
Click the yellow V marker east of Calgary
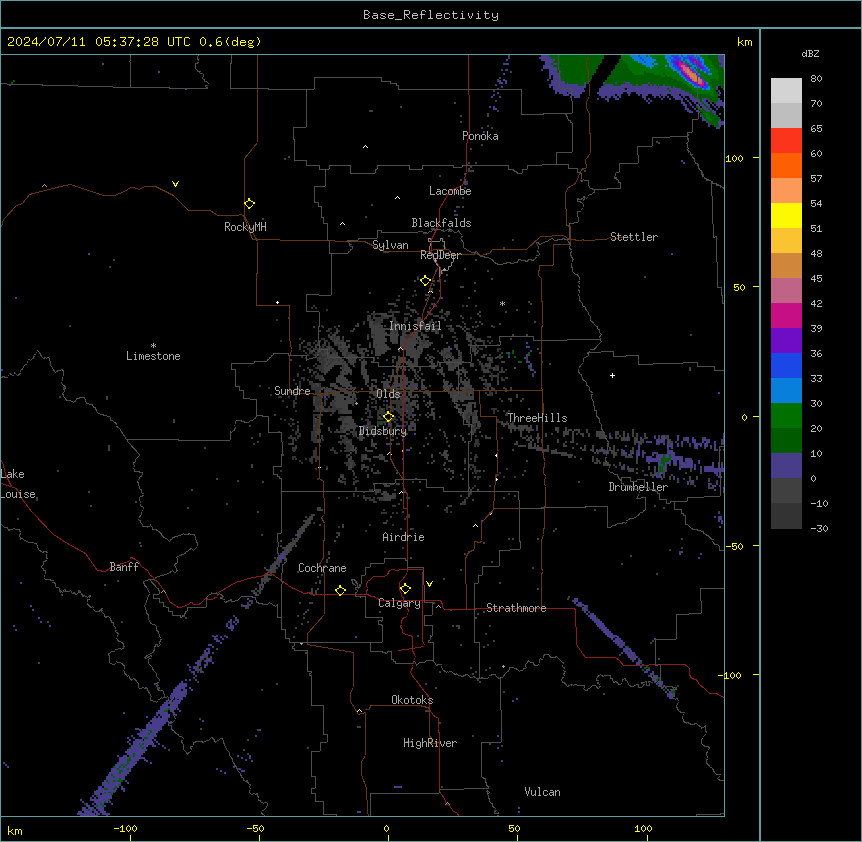(429, 584)
